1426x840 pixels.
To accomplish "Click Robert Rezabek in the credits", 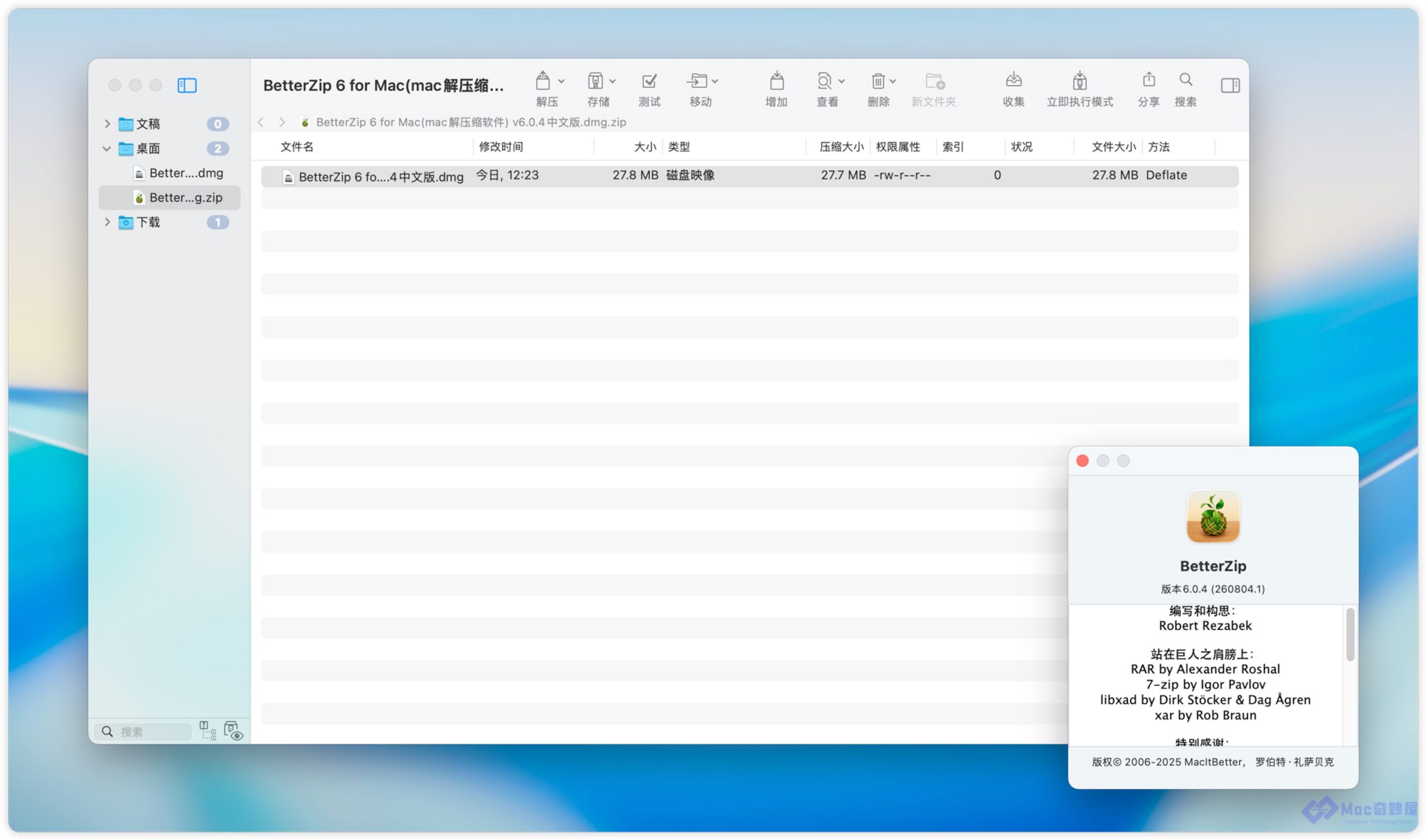I will coord(1205,626).
